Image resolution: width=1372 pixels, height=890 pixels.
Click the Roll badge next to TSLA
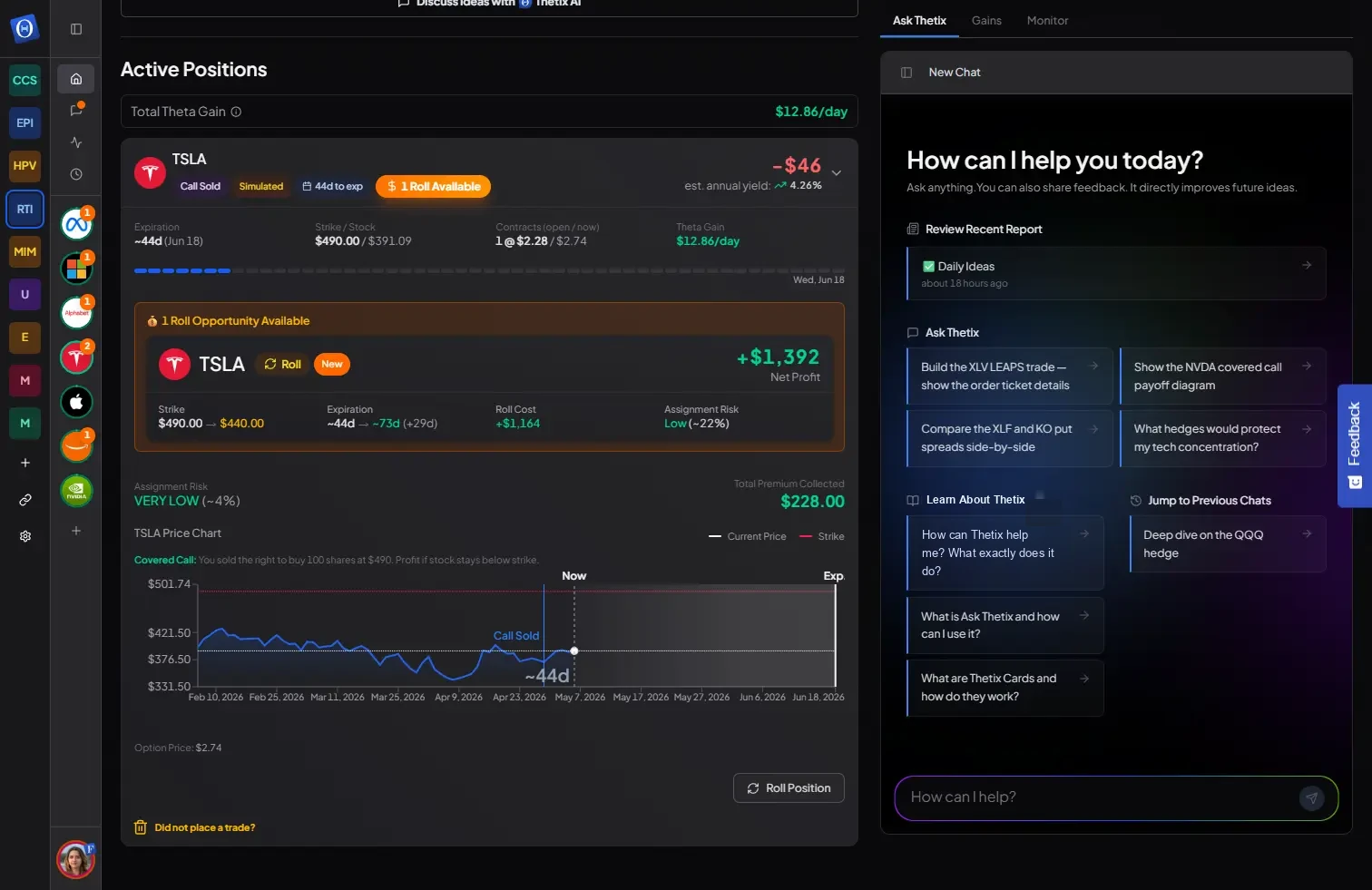click(x=283, y=364)
